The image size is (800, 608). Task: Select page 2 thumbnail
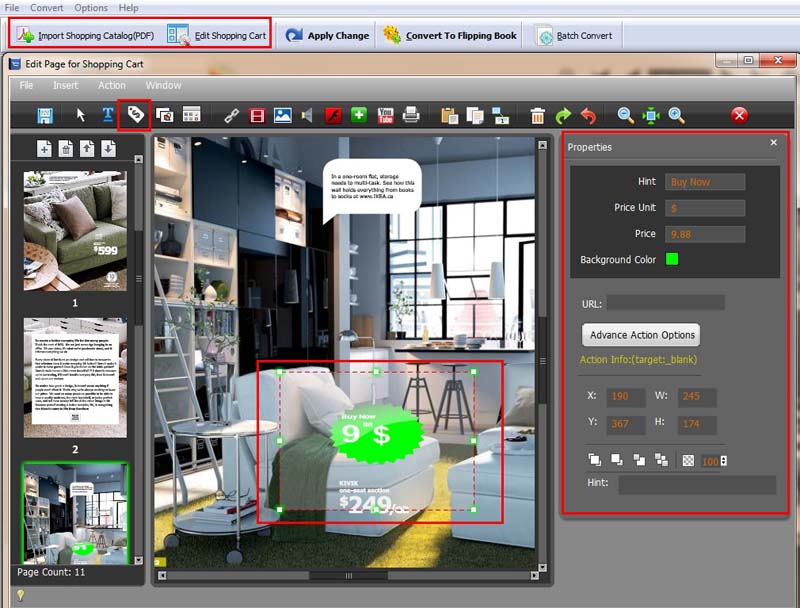[x=75, y=377]
